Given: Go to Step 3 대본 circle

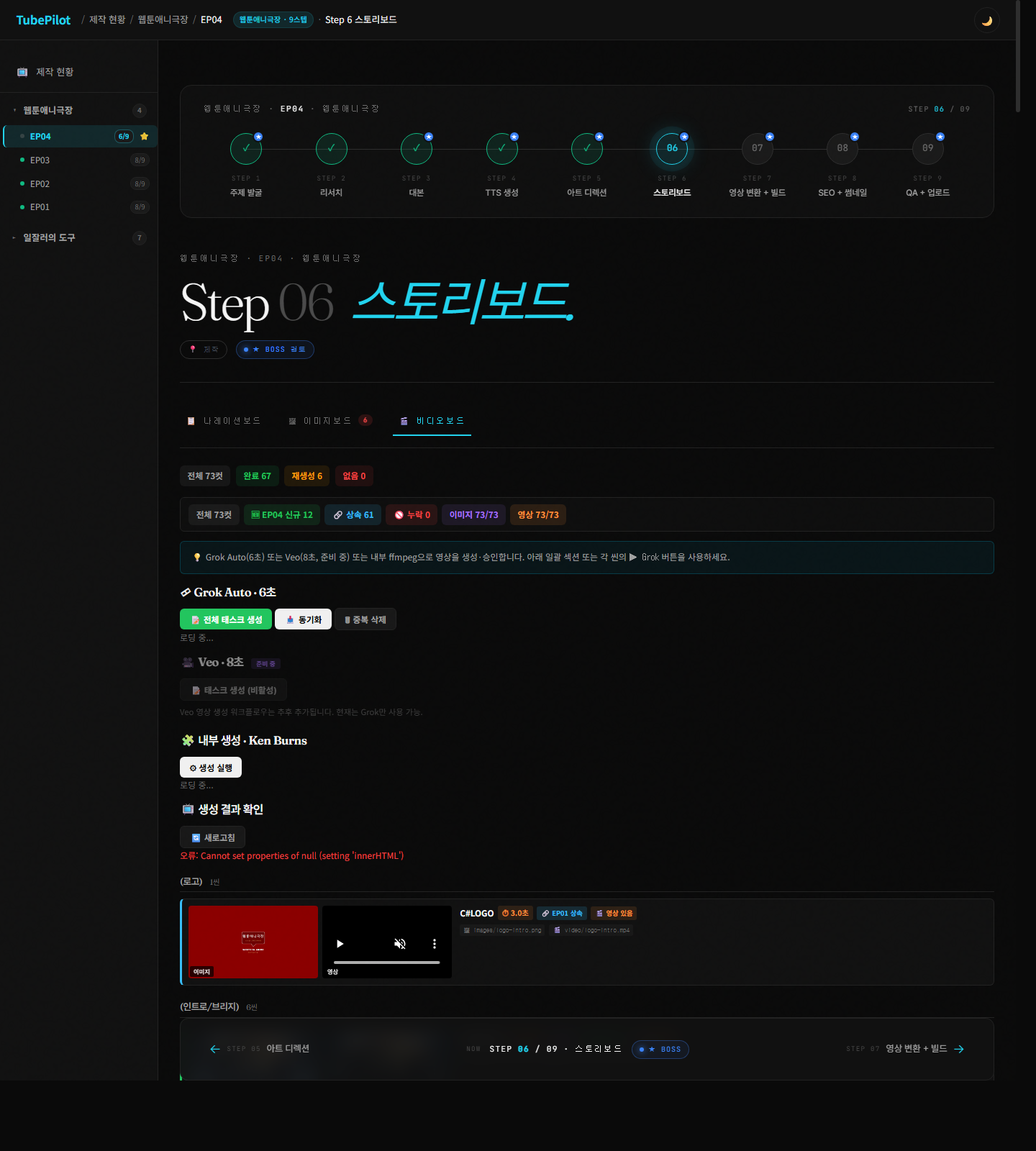Looking at the screenshot, I should click(x=417, y=149).
